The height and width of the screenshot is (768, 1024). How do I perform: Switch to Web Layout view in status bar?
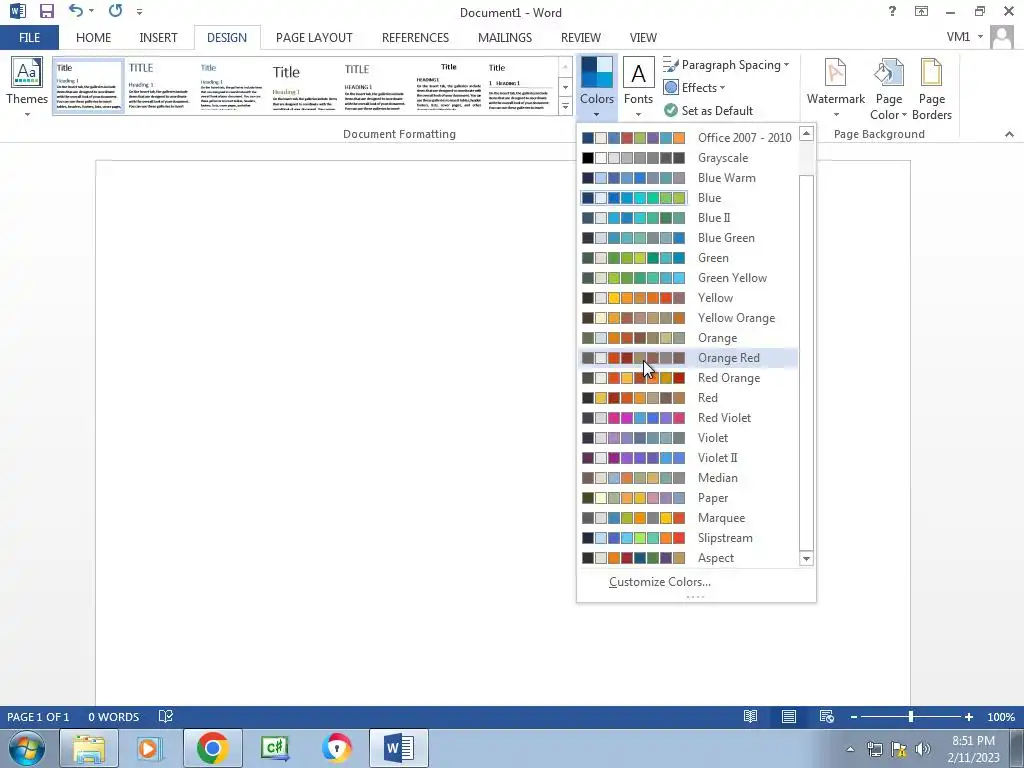(x=827, y=716)
